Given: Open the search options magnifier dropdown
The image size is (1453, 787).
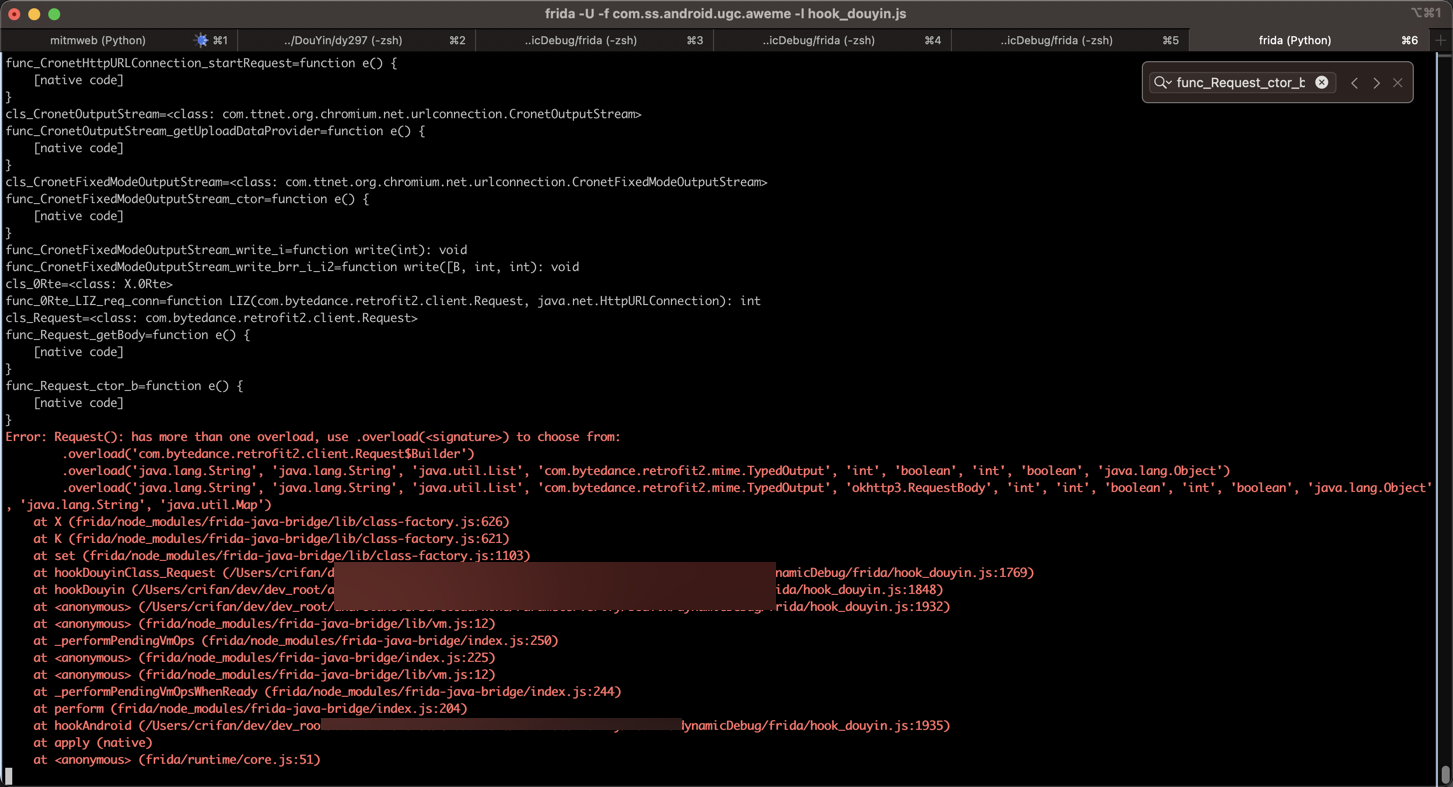Looking at the screenshot, I should [1162, 83].
